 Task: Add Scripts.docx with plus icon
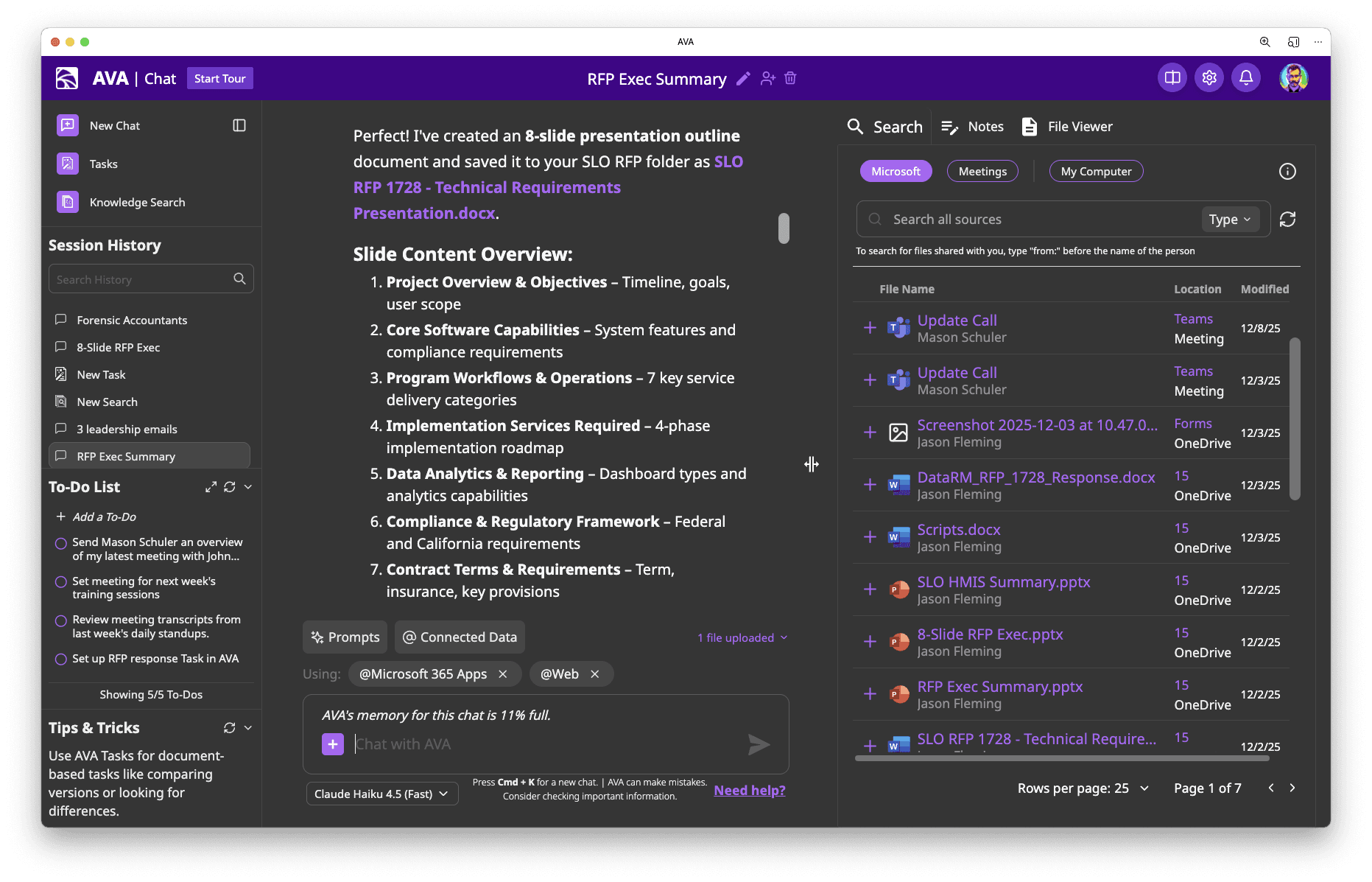pos(870,537)
